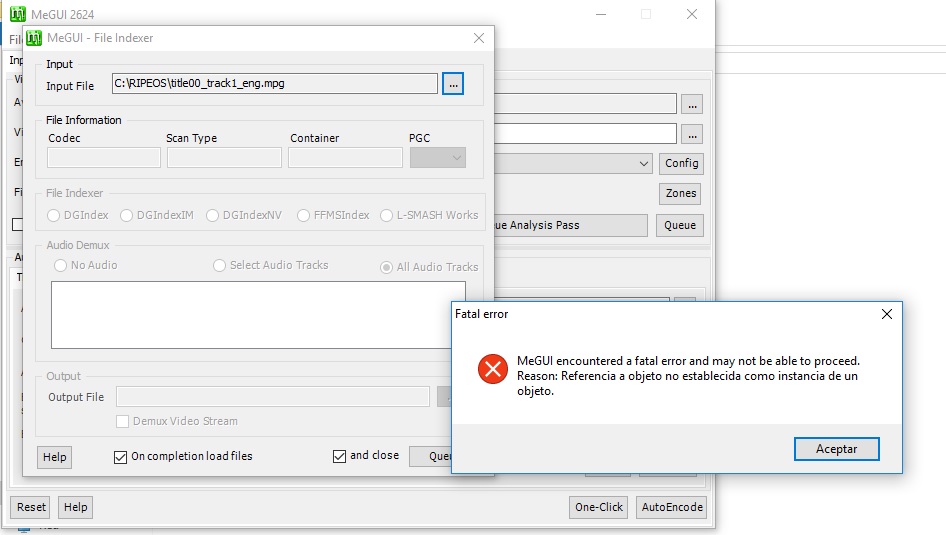Click the Queue Analysis Pass button
This screenshot has height=535, width=946.
(x=570, y=226)
